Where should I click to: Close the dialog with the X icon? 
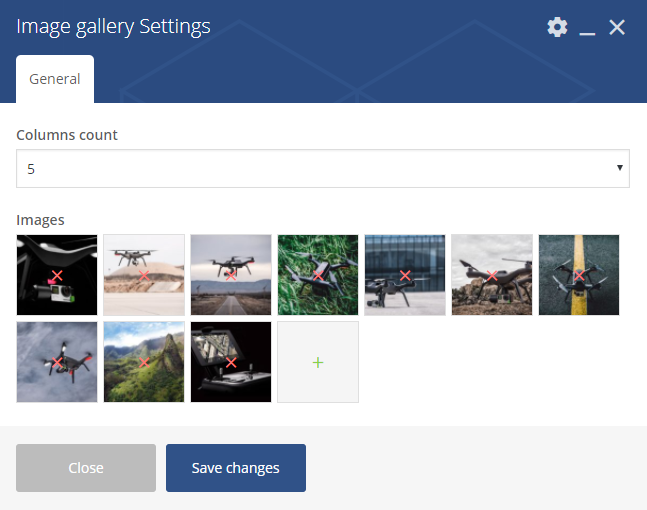pyautogui.click(x=617, y=28)
